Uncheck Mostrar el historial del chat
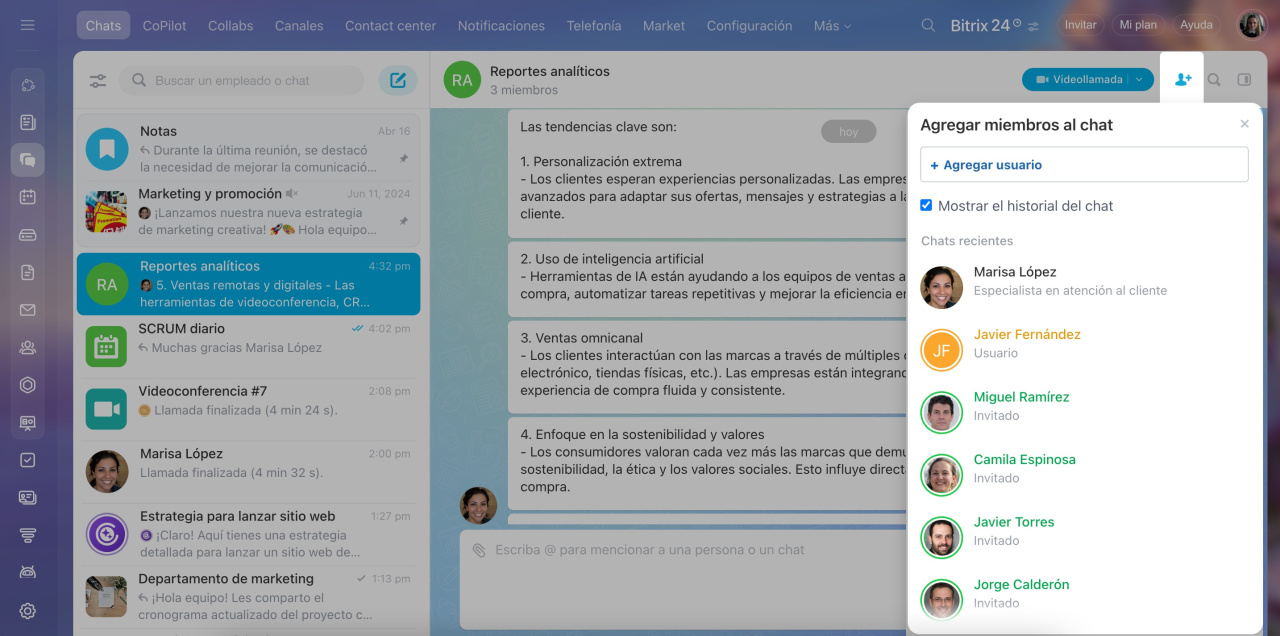The image size is (1280, 636). [x=926, y=205]
